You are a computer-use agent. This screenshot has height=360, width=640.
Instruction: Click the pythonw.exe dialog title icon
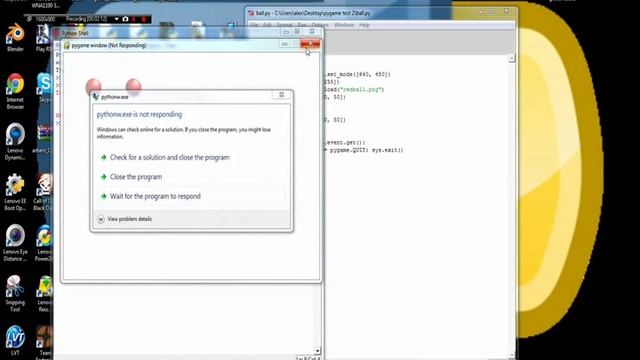pos(96,97)
